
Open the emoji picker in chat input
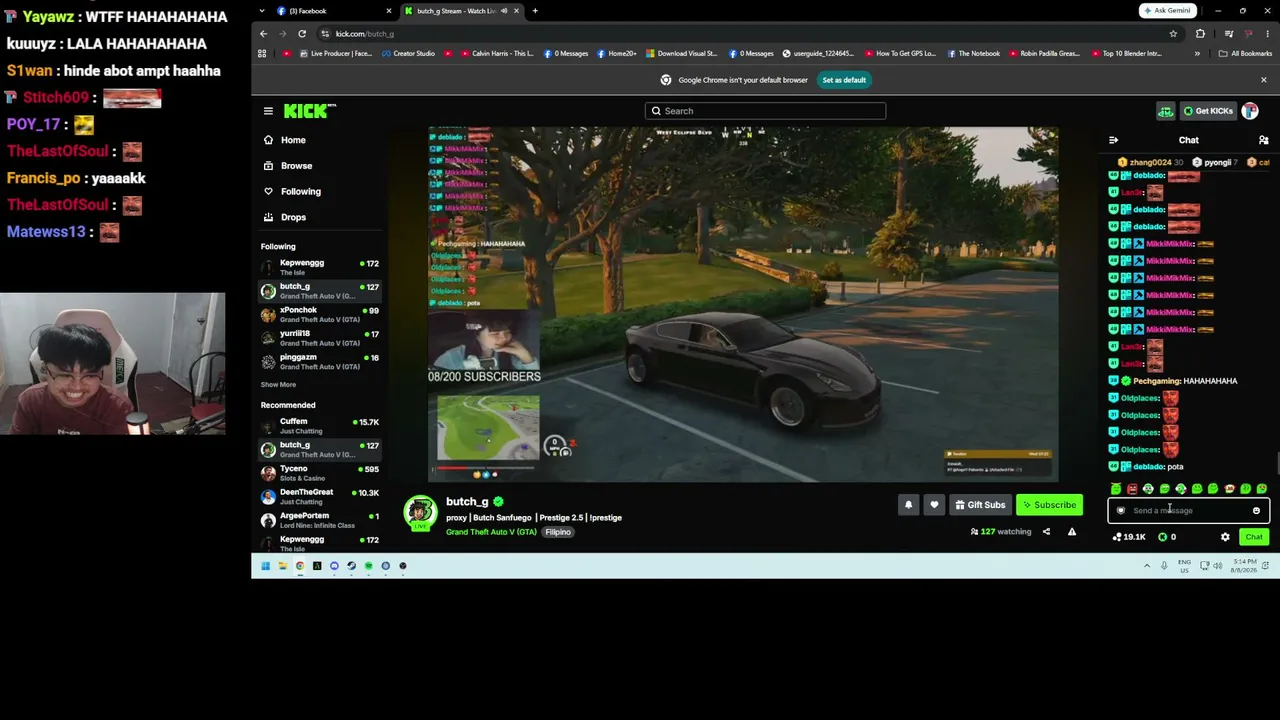[x=1256, y=511]
